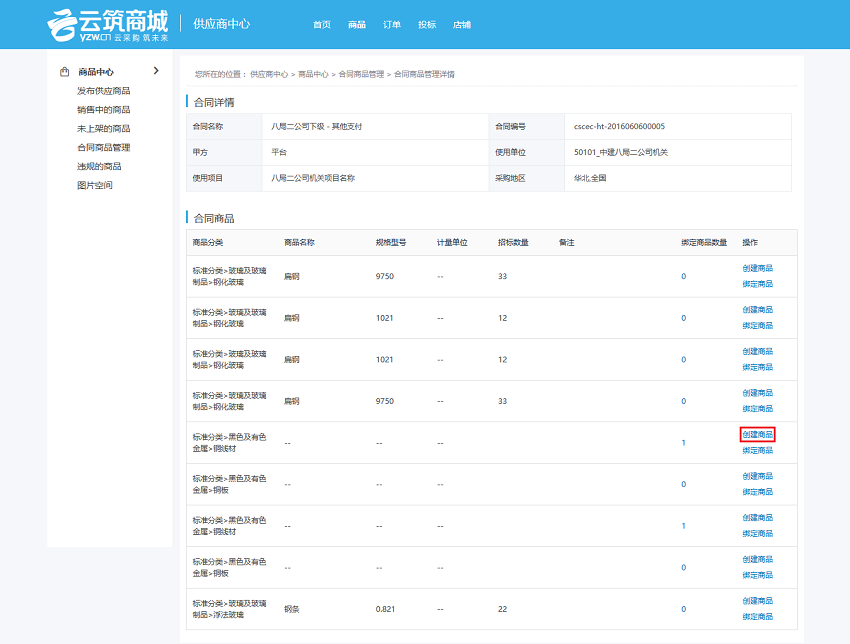Open 未上架的商品 from the sidebar

(x=103, y=129)
